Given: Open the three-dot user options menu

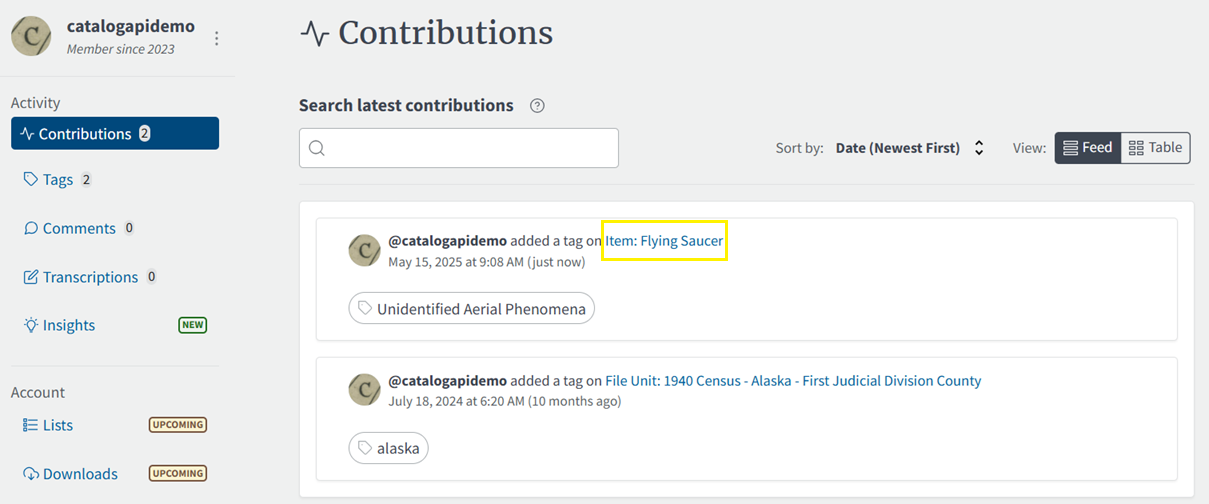Looking at the screenshot, I should pos(217,38).
